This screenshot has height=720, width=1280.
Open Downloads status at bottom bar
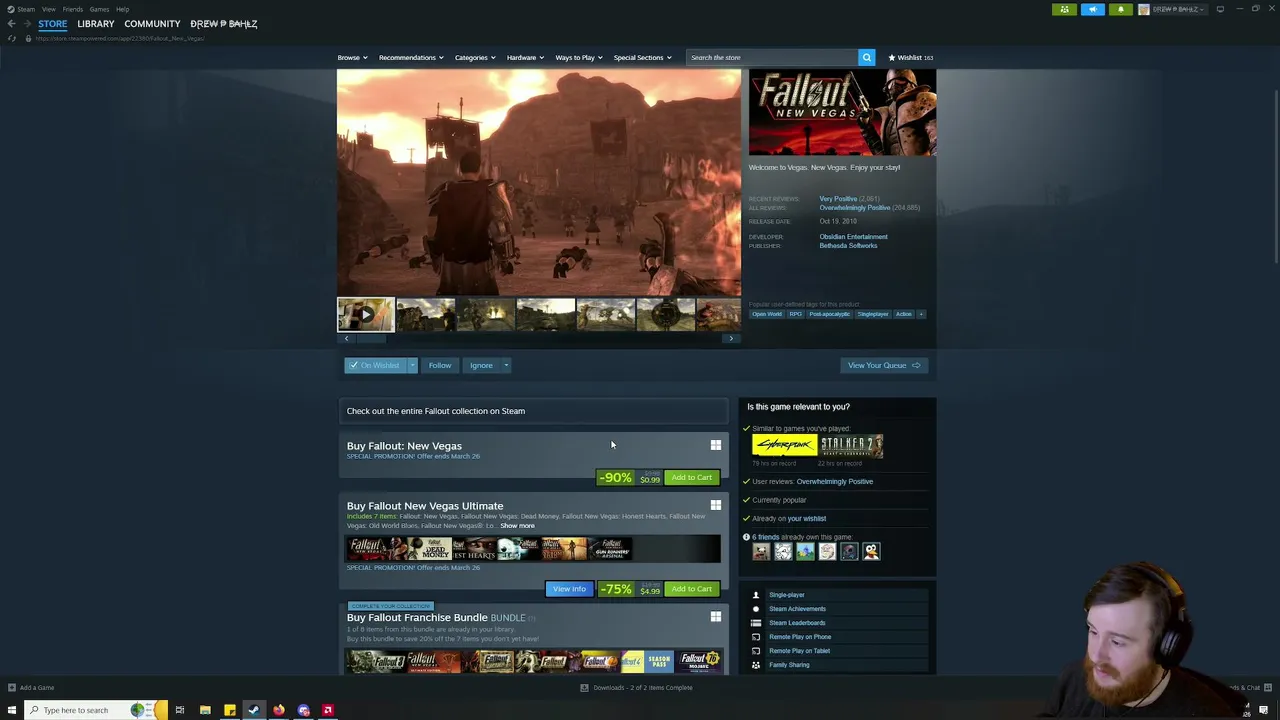[637, 687]
